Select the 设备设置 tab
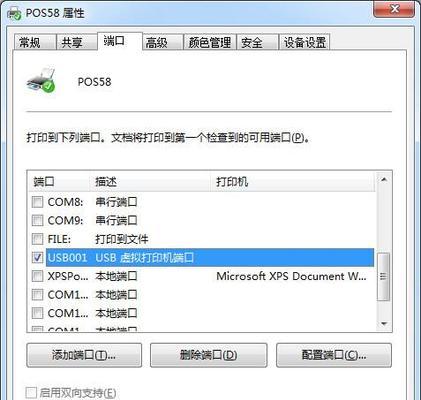This screenshot has width=421, height=400. (304, 42)
